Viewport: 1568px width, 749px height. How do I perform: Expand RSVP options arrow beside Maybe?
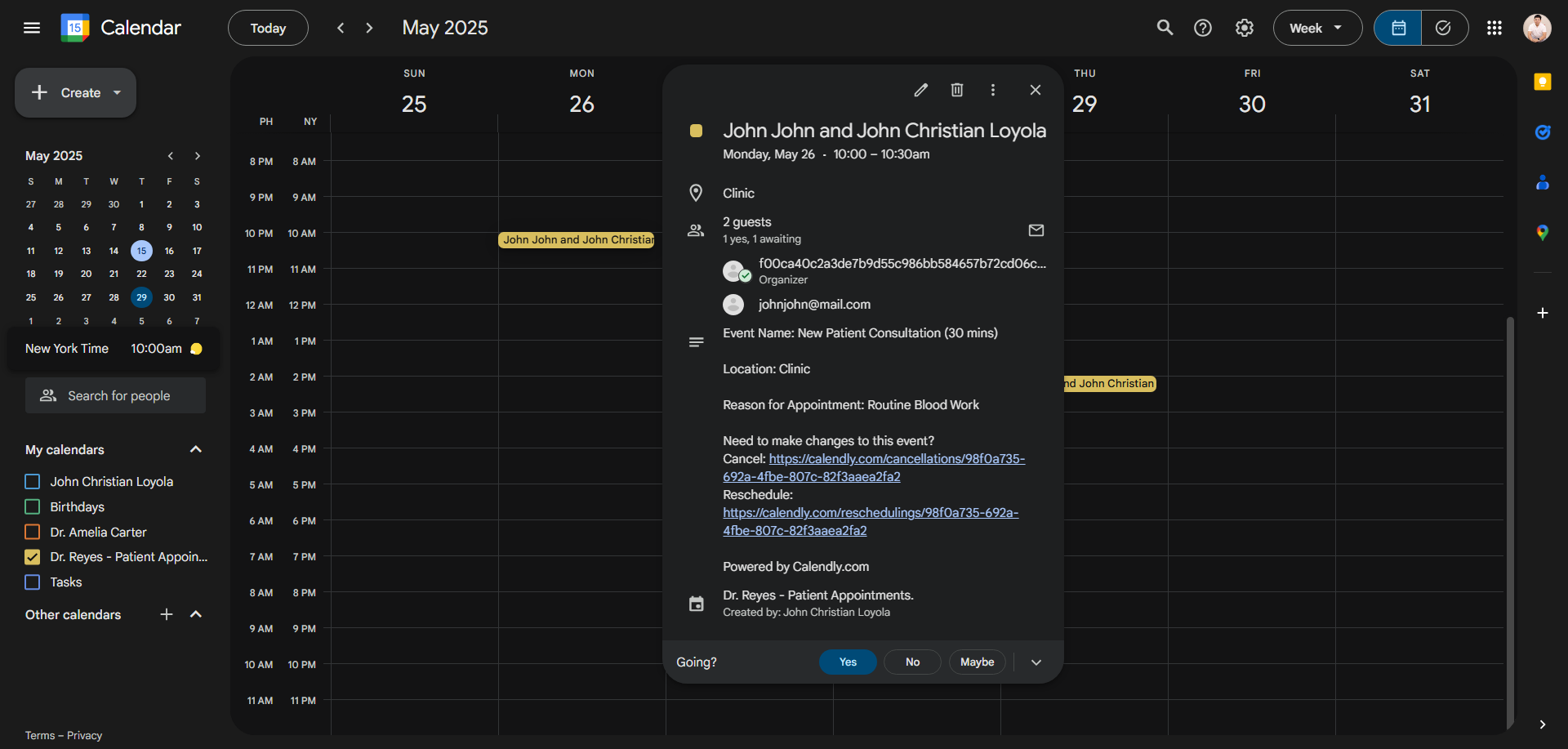[1036, 662]
